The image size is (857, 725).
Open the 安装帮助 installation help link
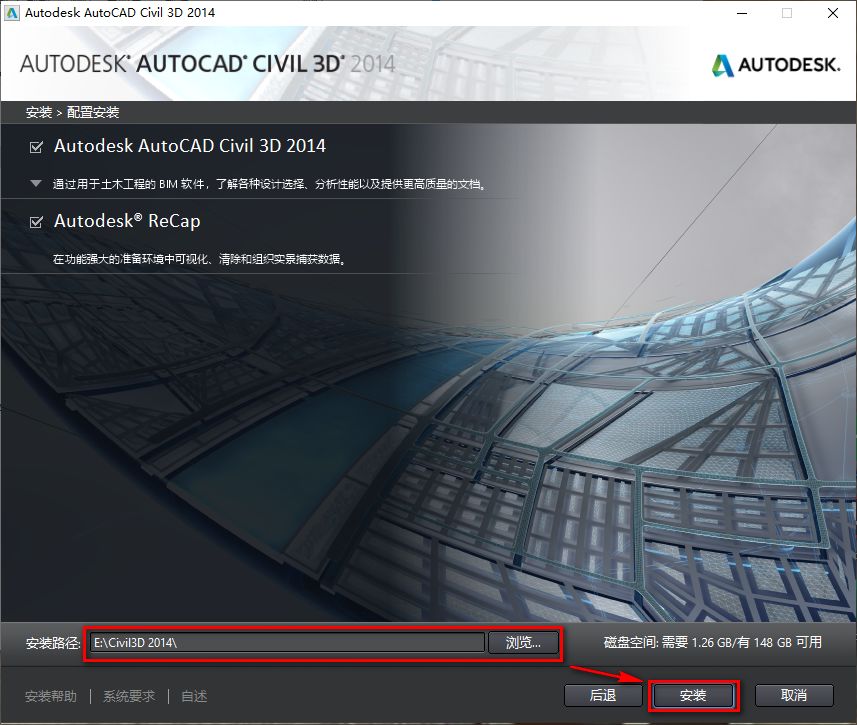49,695
